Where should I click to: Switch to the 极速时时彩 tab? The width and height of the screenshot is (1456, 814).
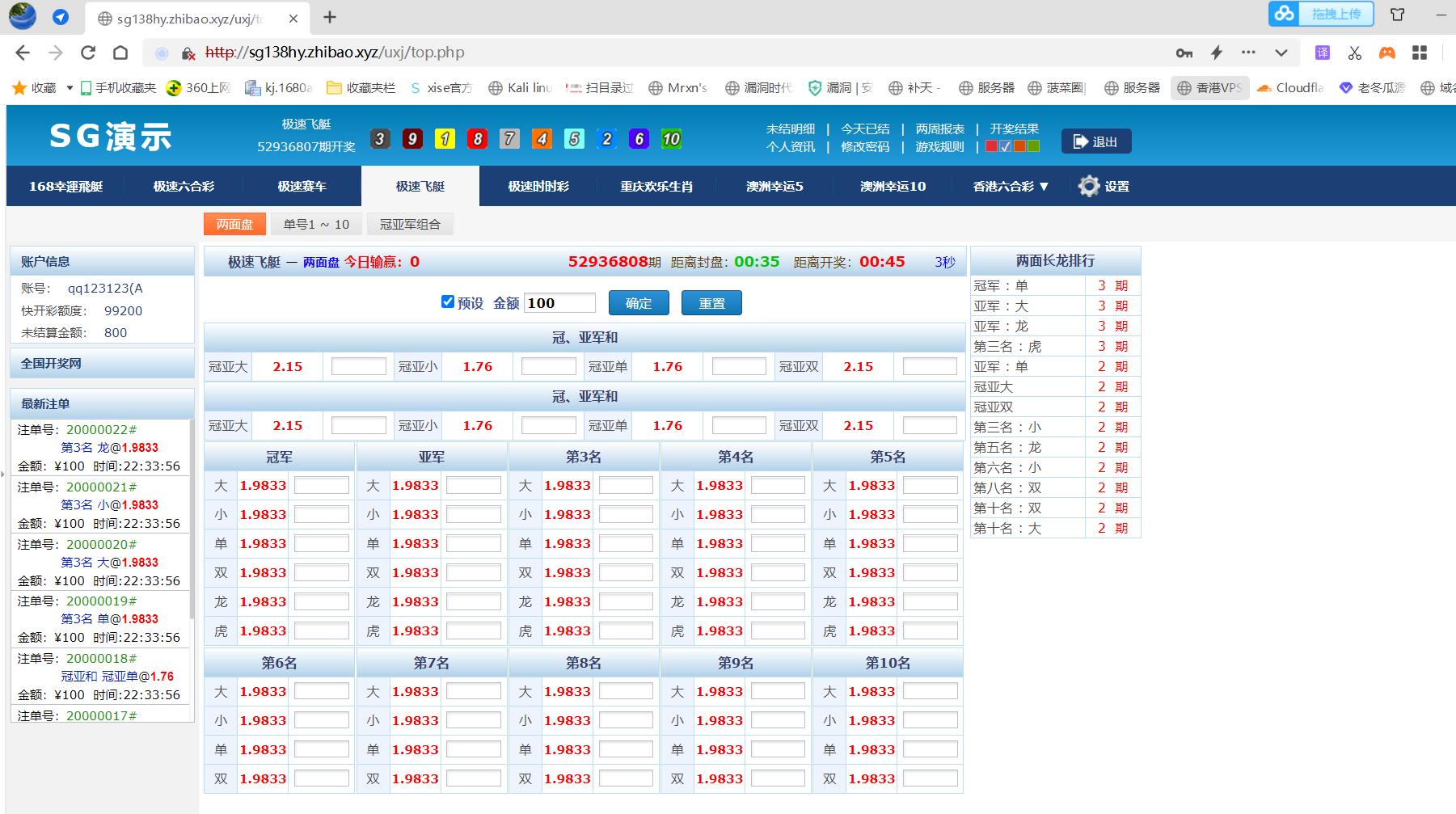click(537, 186)
